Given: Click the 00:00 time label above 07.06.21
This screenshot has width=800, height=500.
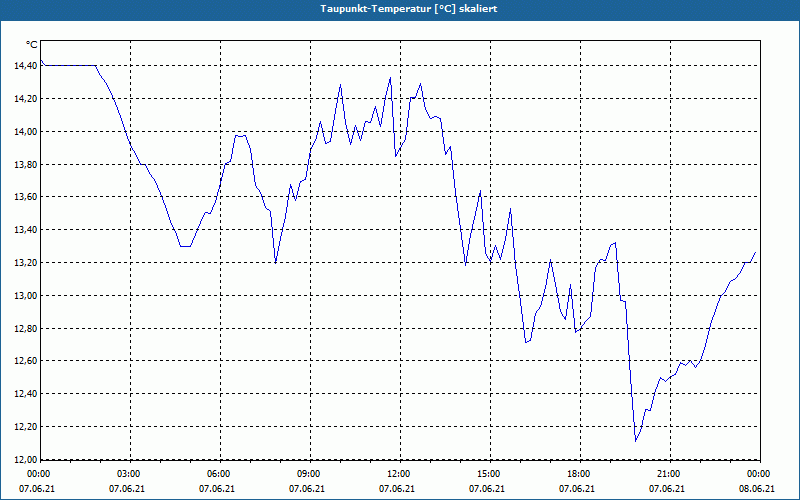Looking at the screenshot, I should coord(37,474).
